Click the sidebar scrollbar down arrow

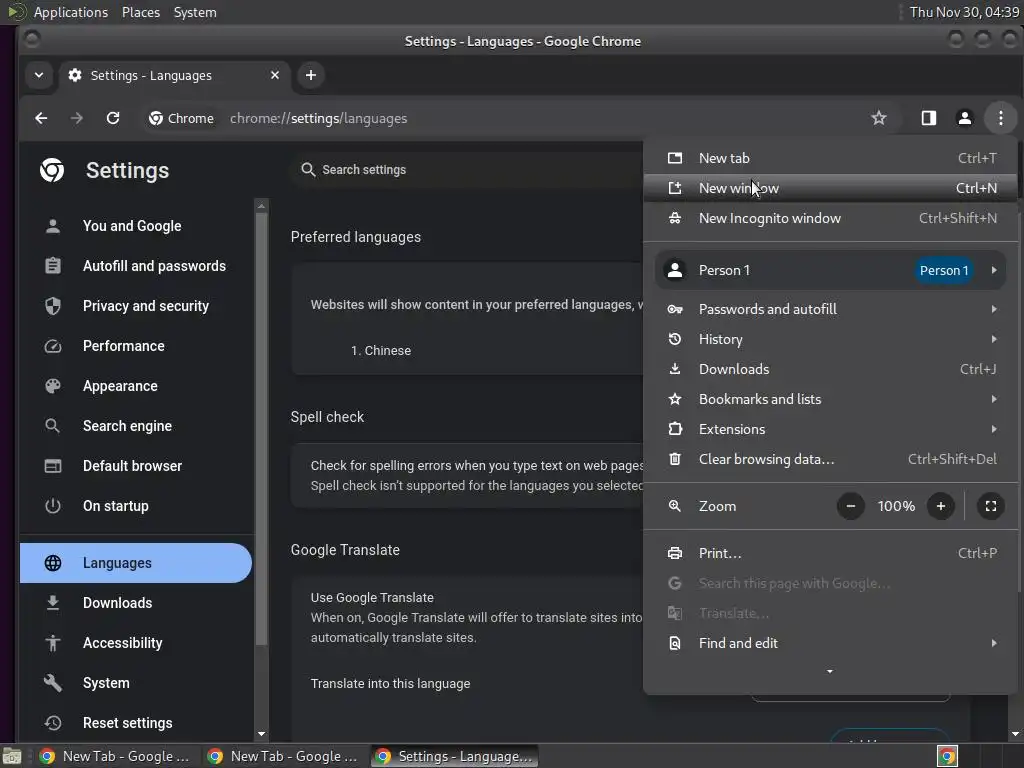pos(261,735)
